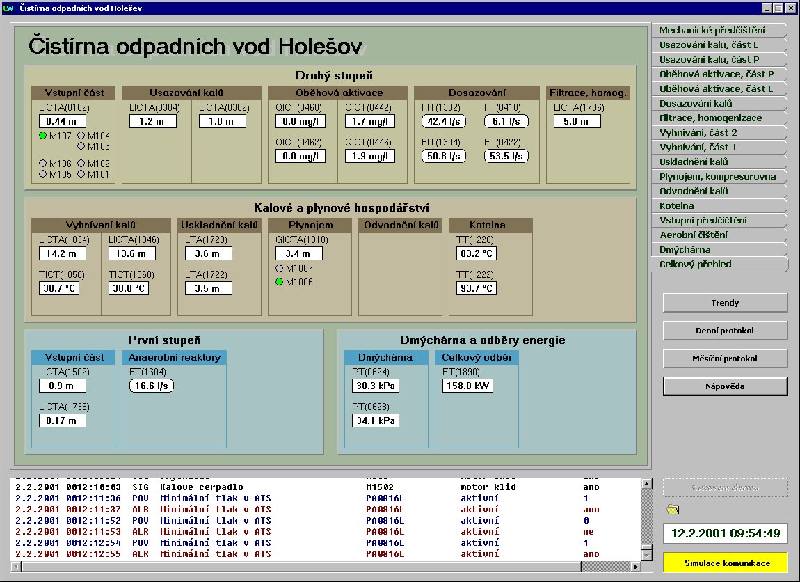Click the Nápověda help button
The width and height of the screenshot is (800, 582).
coord(725,386)
